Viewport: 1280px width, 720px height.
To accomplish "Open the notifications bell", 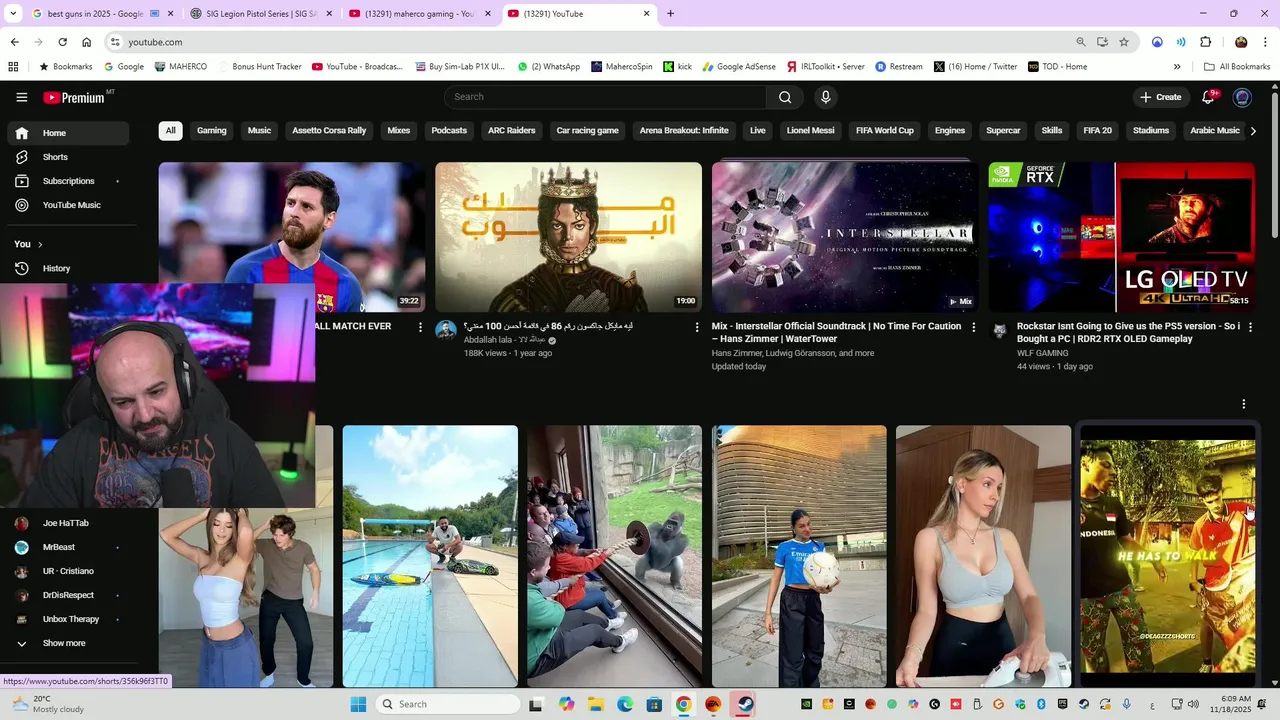I will click(1208, 97).
